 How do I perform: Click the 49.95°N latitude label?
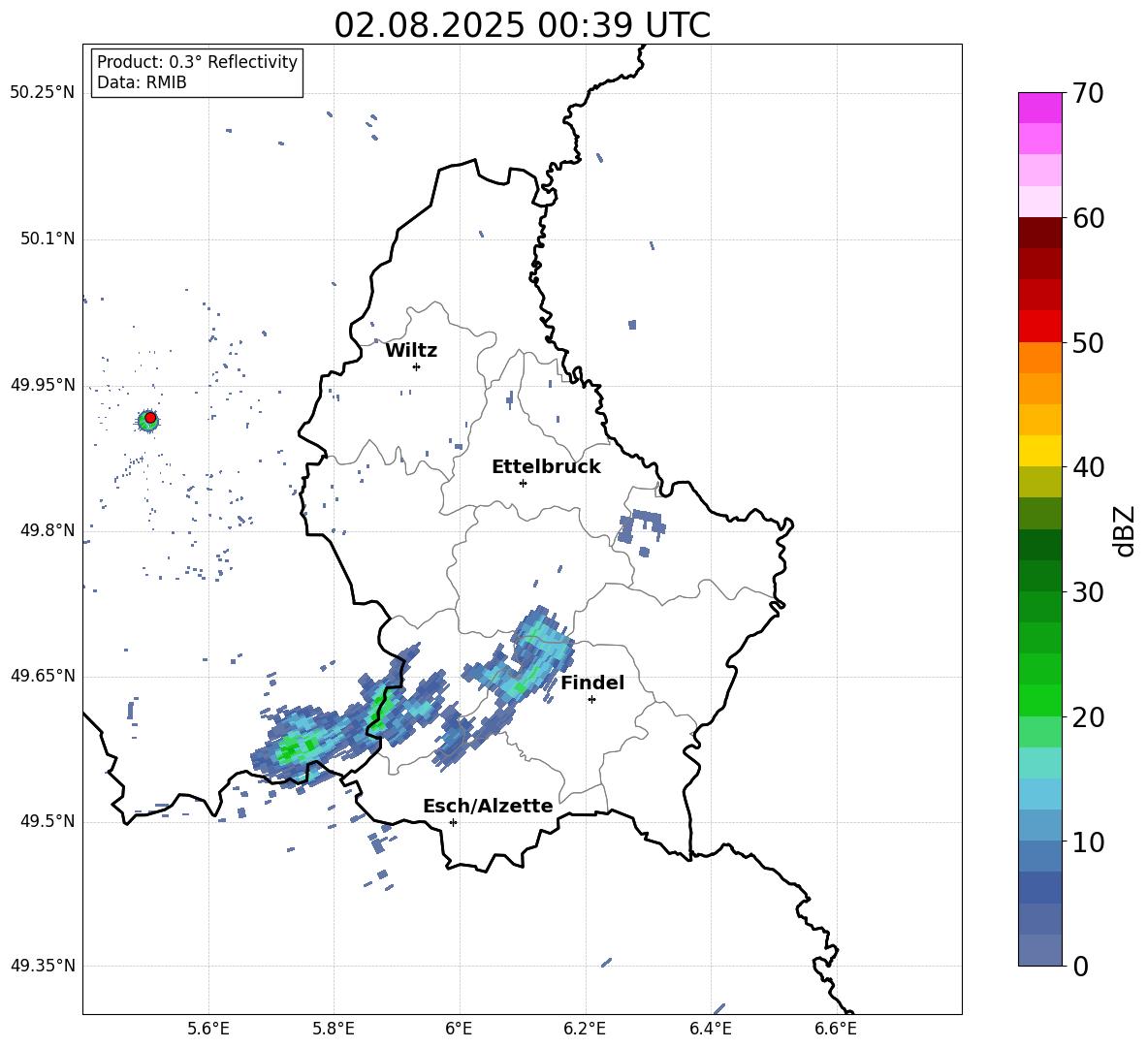click(43, 385)
